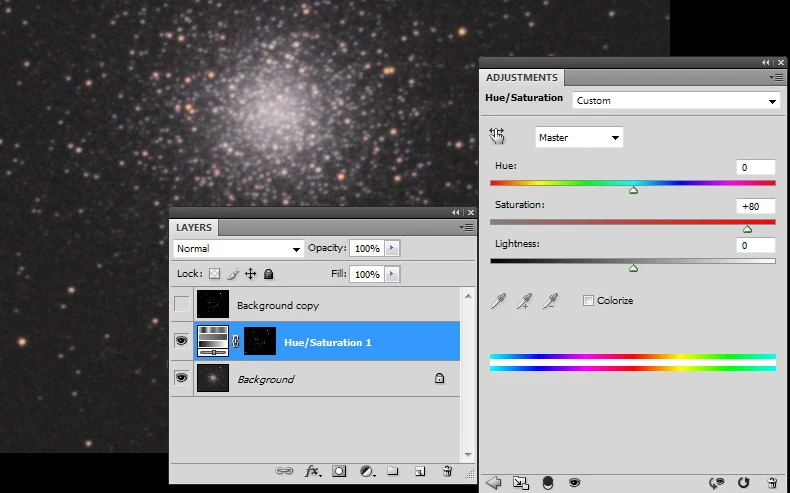Click the link layers icon
This screenshot has height=493, width=790.
click(x=284, y=471)
